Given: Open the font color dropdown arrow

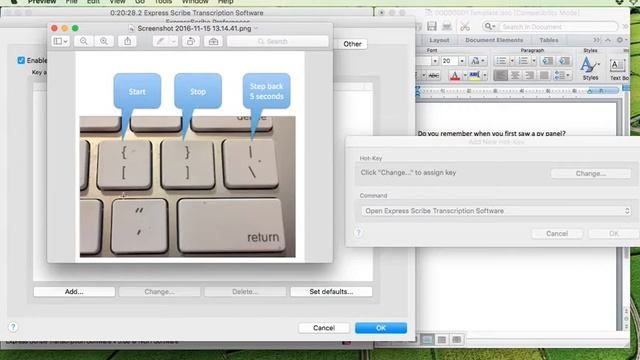Looking at the screenshot, I should pos(464,76).
